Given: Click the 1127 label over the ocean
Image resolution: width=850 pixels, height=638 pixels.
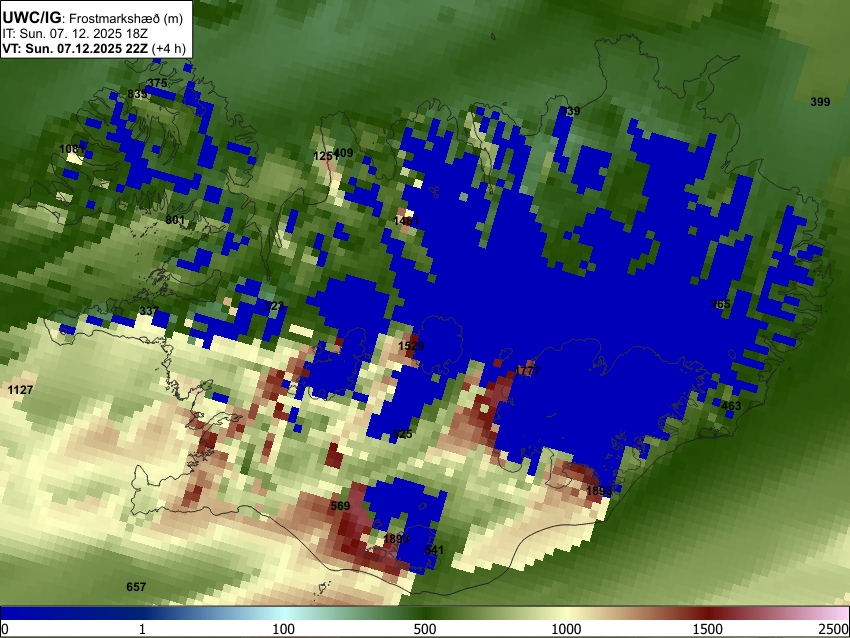Looking at the screenshot, I should (x=20, y=390).
